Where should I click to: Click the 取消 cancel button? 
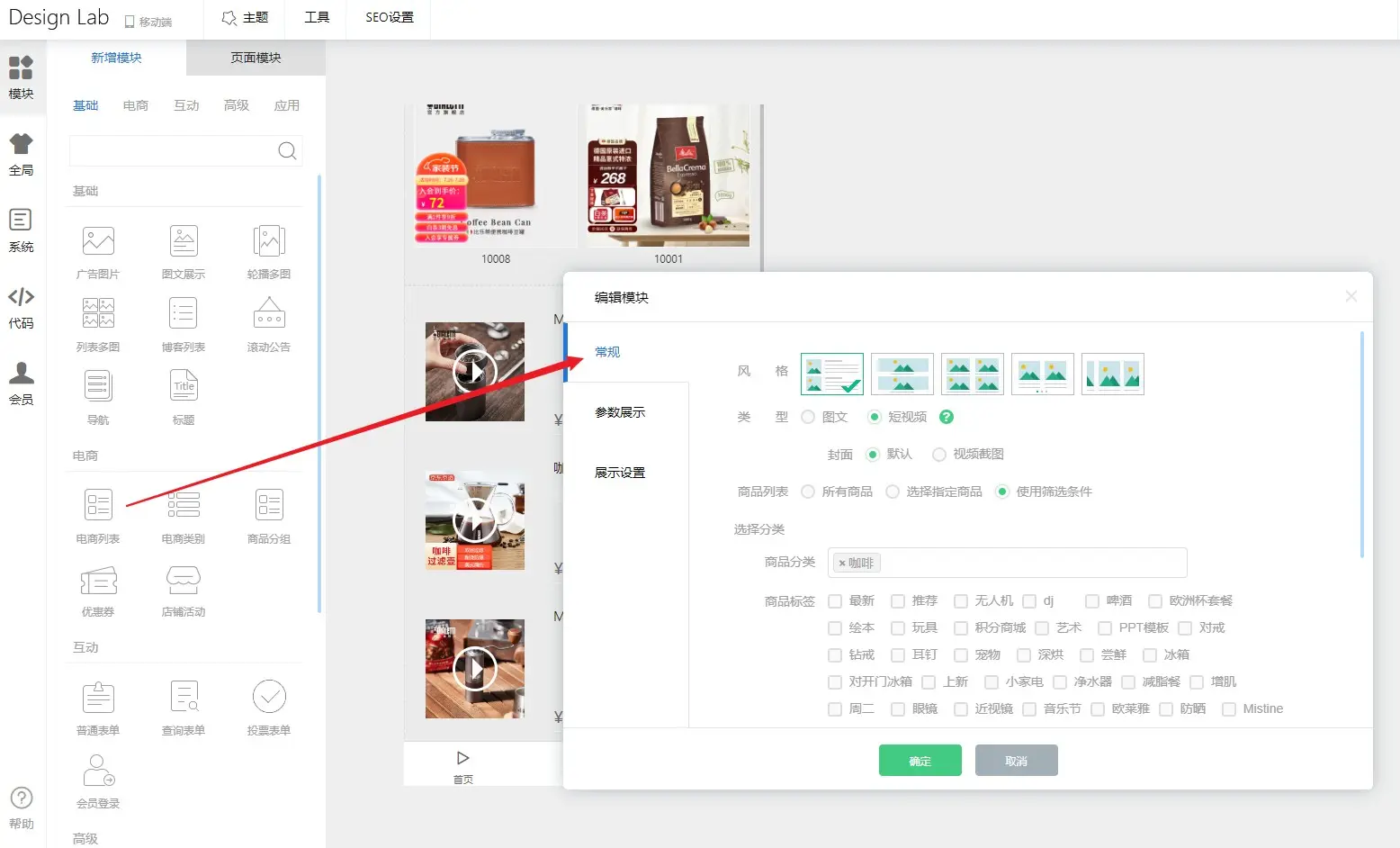pos(1016,761)
